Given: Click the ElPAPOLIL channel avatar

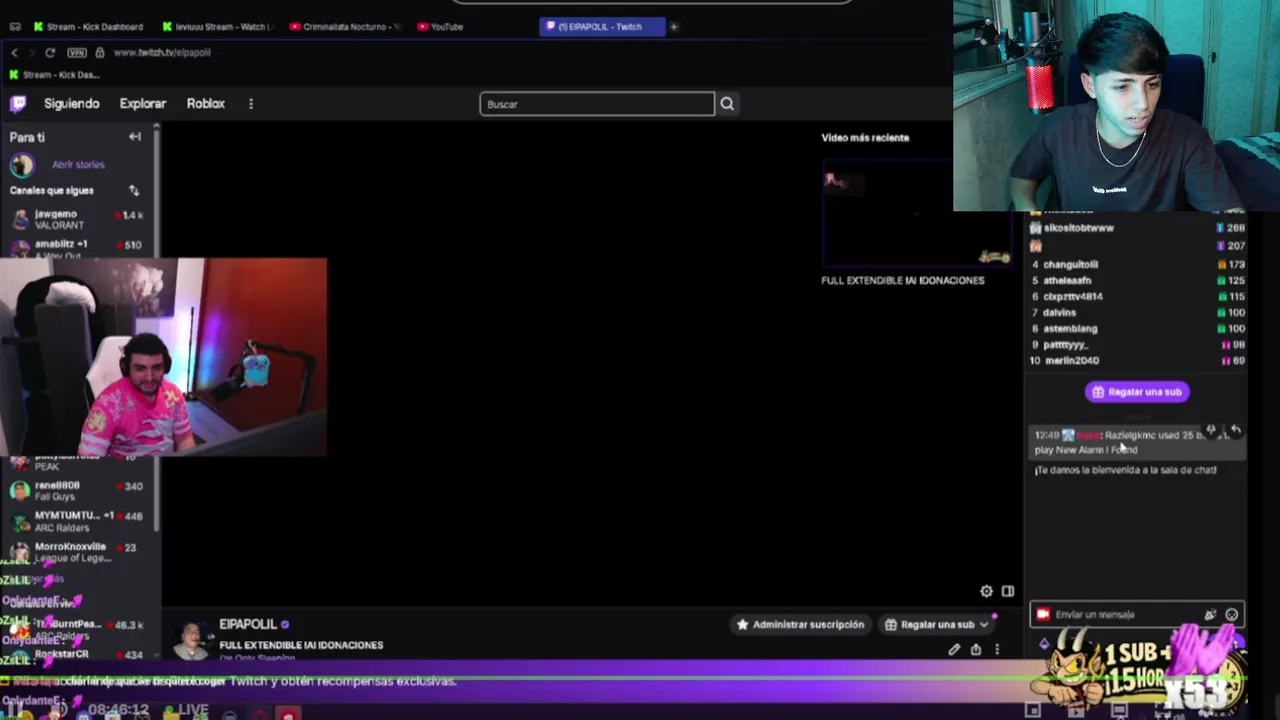Looking at the screenshot, I should tap(191, 640).
